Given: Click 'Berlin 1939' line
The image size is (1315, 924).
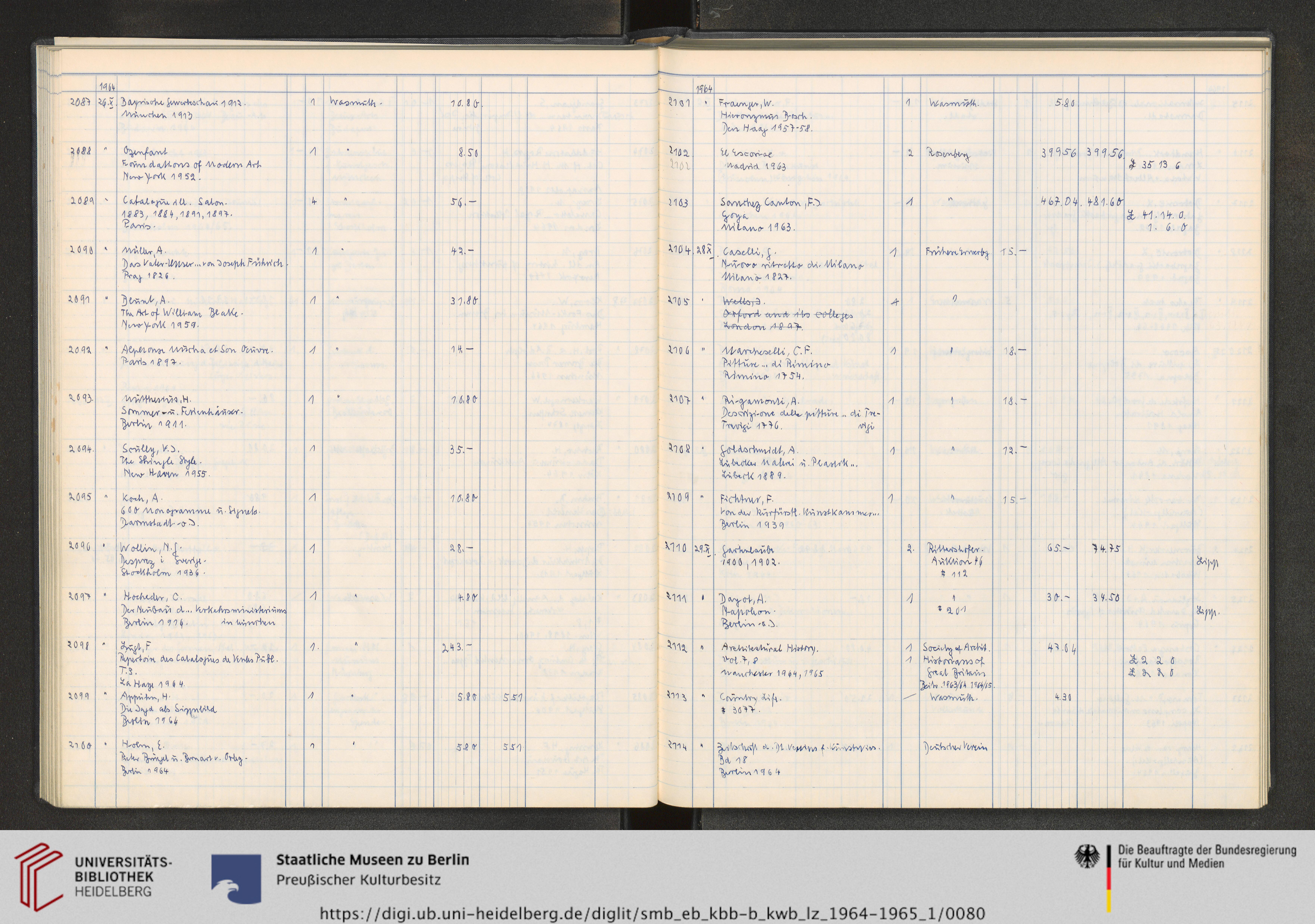Looking at the screenshot, I should point(752,524).
